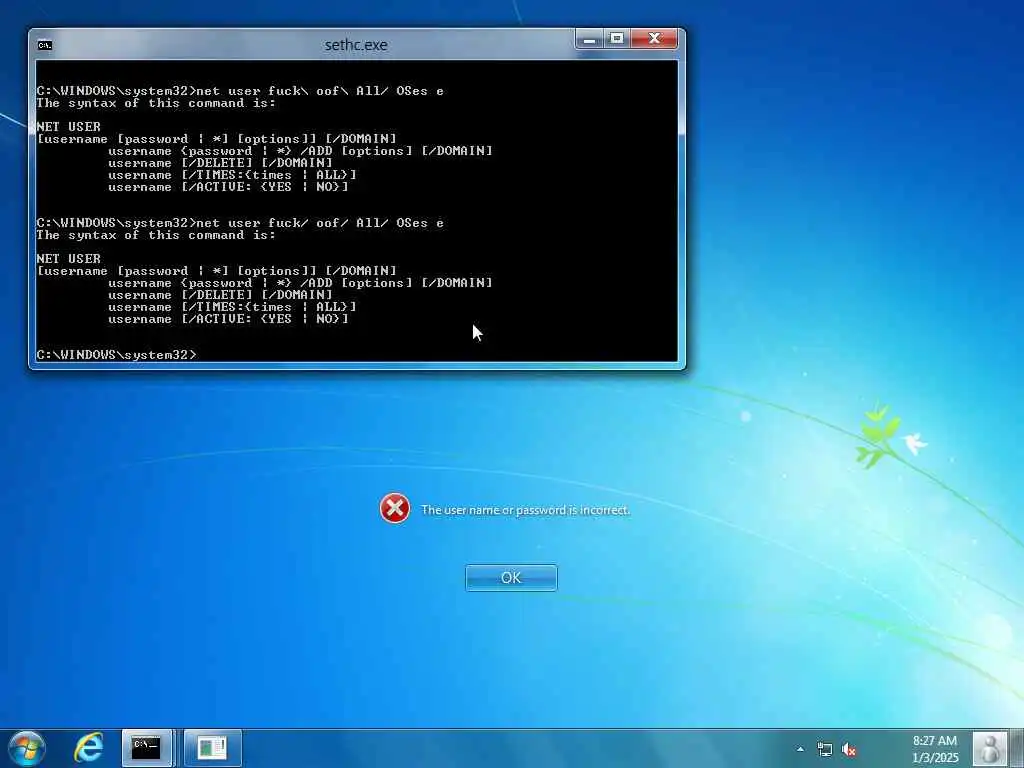
Task: Click the OK button under the error
Action: click(x=511, y=578)
